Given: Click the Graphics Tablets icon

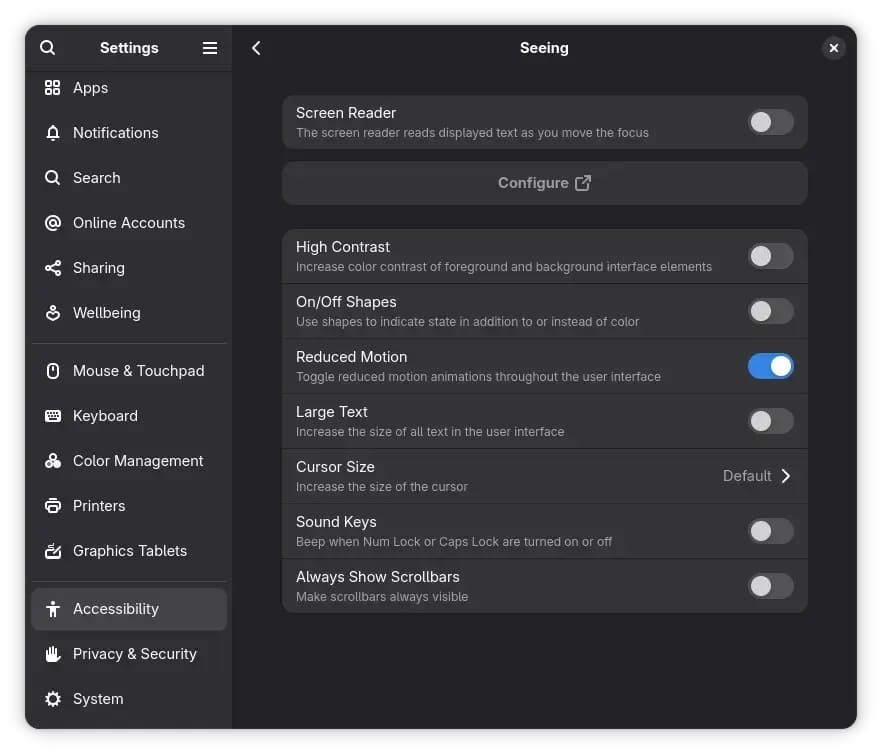Looking at the screenshot, I should [x=52, y=551].
